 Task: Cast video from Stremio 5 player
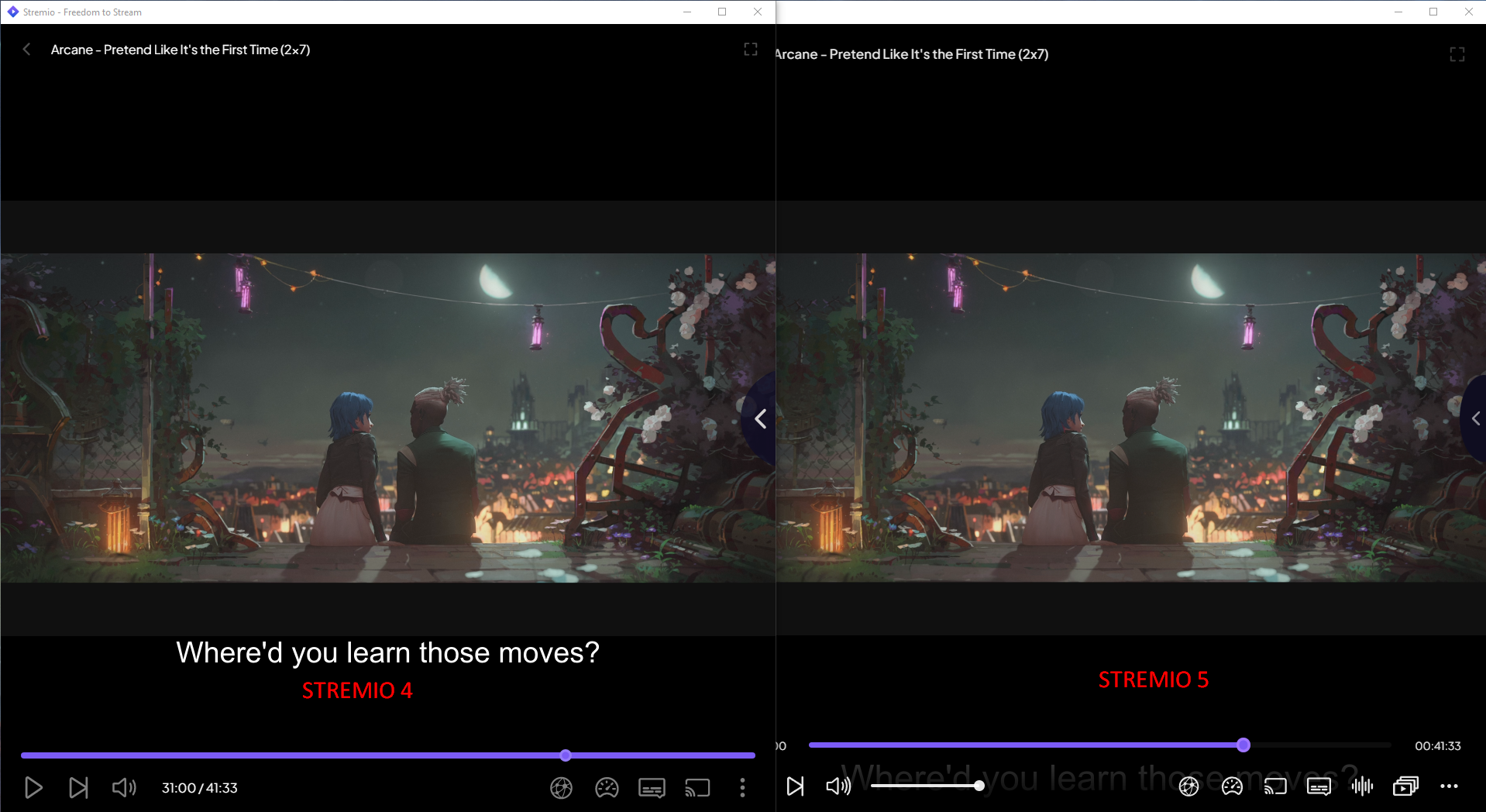coord(1275,786)
